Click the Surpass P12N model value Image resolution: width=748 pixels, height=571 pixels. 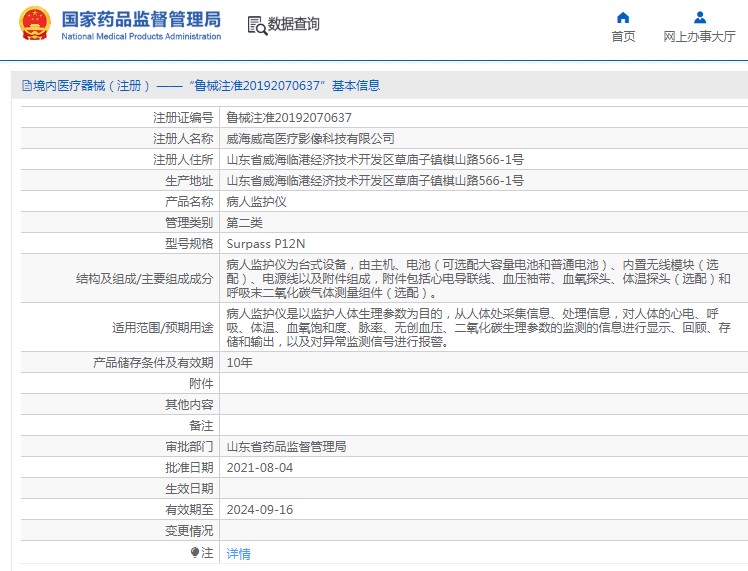[266, 243]
